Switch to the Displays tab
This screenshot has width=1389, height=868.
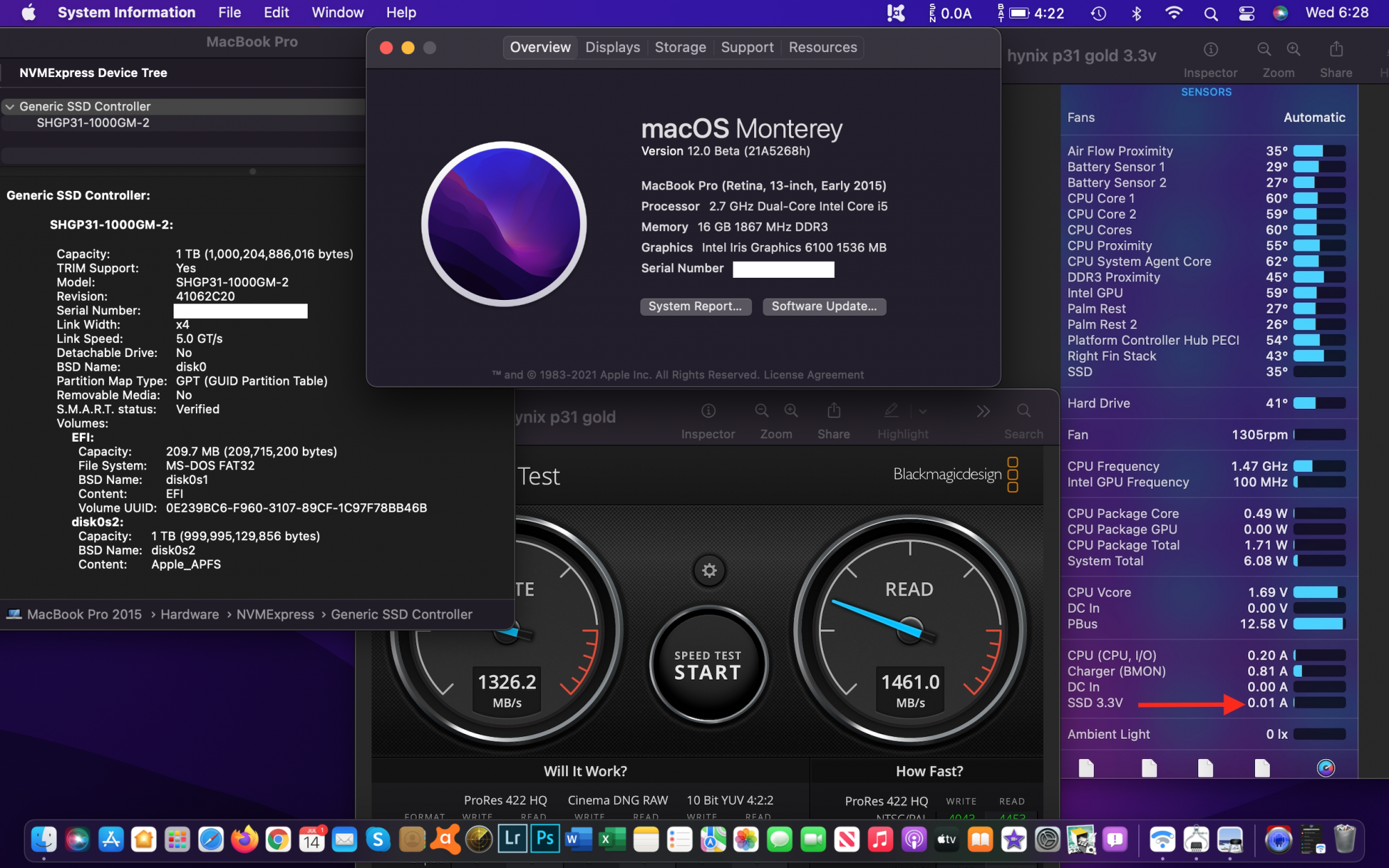[612, 47]
